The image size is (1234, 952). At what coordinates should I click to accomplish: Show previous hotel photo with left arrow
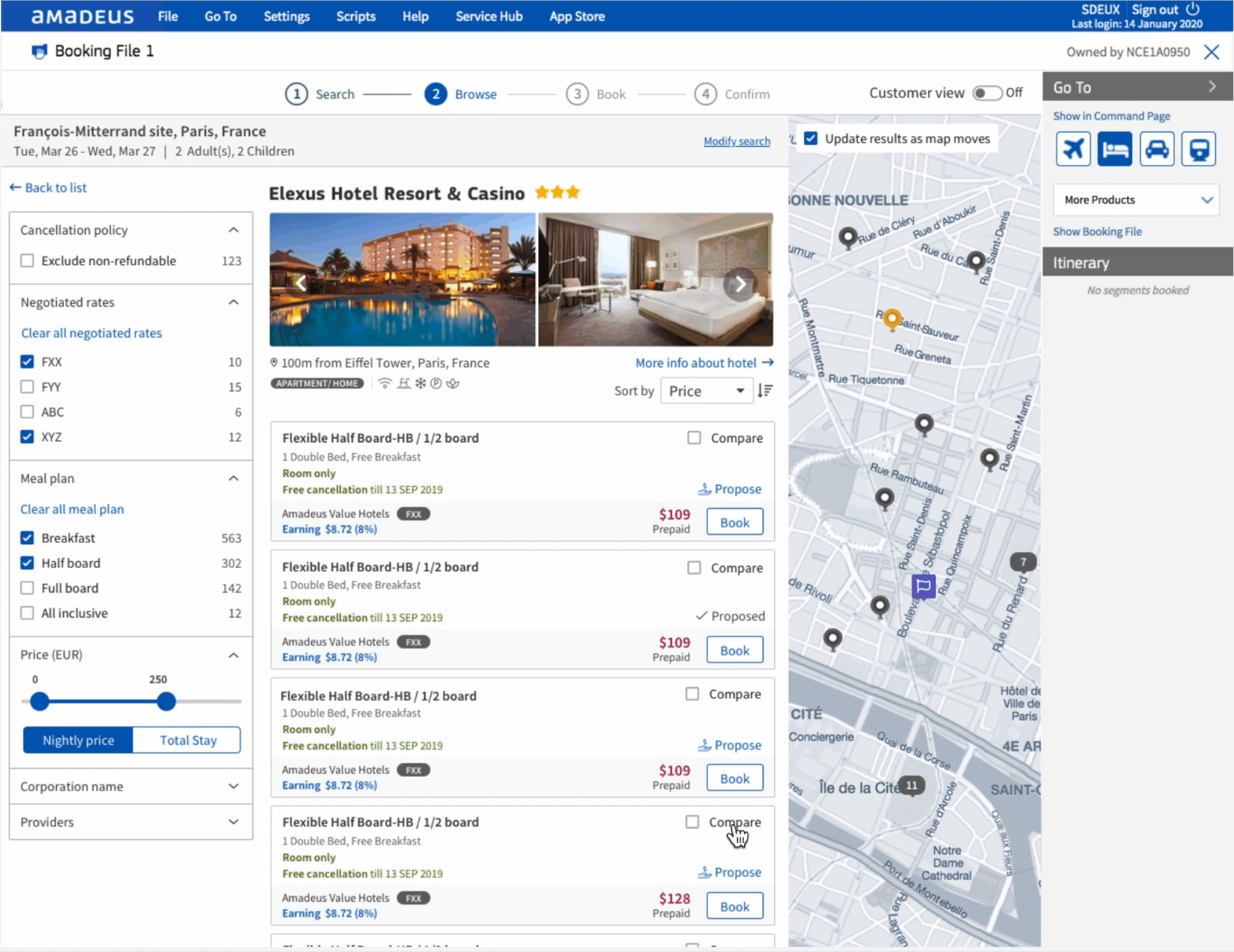tap(301, 283)
